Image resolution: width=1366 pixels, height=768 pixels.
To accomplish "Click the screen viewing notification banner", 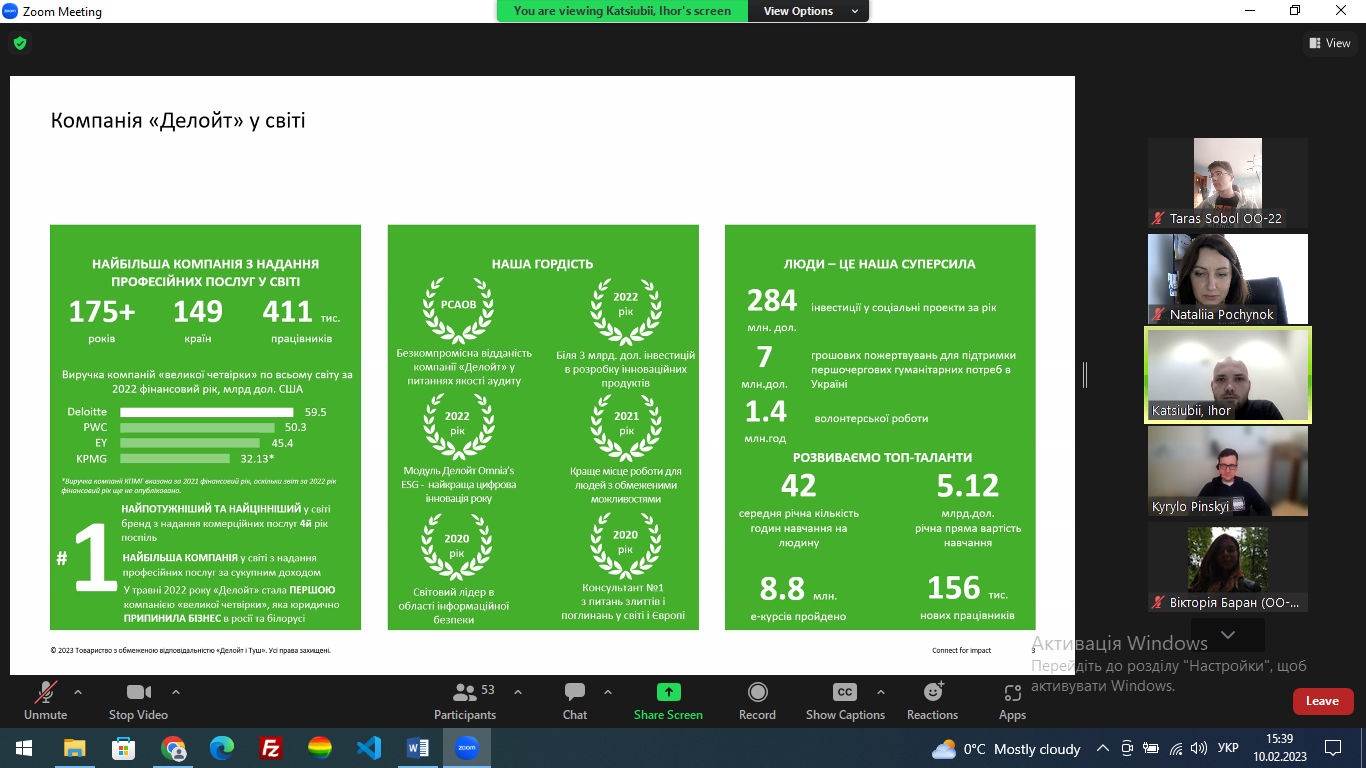I will tap(622, 11).
